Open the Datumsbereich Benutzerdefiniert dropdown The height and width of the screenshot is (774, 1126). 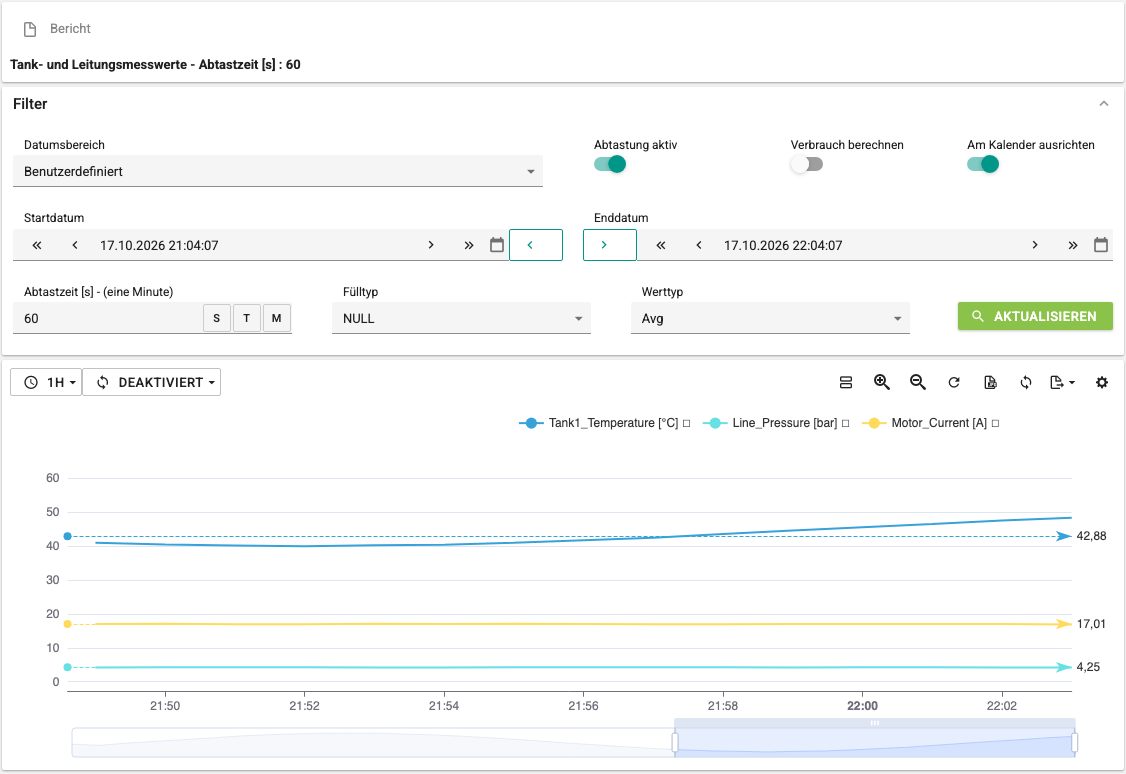[x=278, y=172]
